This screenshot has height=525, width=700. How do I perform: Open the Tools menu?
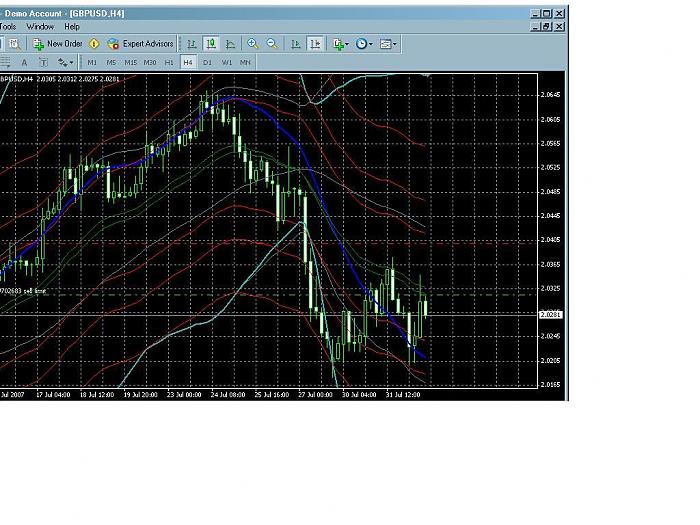click(8, 27)
